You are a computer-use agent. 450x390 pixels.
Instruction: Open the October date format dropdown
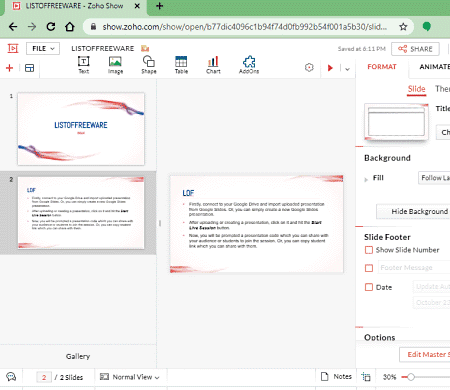[x=432, y=302]
